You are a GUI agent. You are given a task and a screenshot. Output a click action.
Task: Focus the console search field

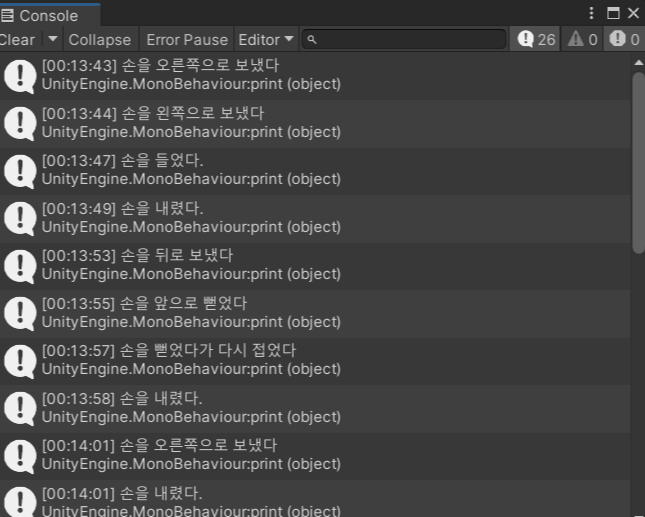[x=404, y=39]
